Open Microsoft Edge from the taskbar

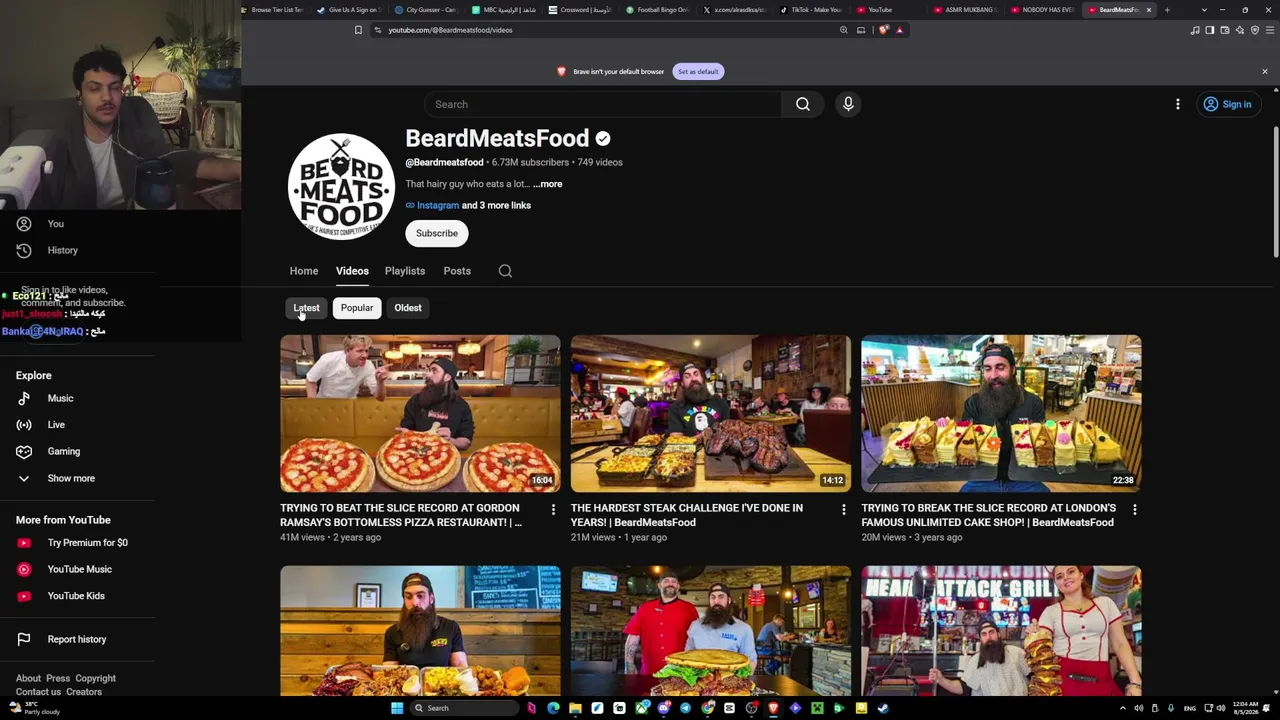(553, 708)
